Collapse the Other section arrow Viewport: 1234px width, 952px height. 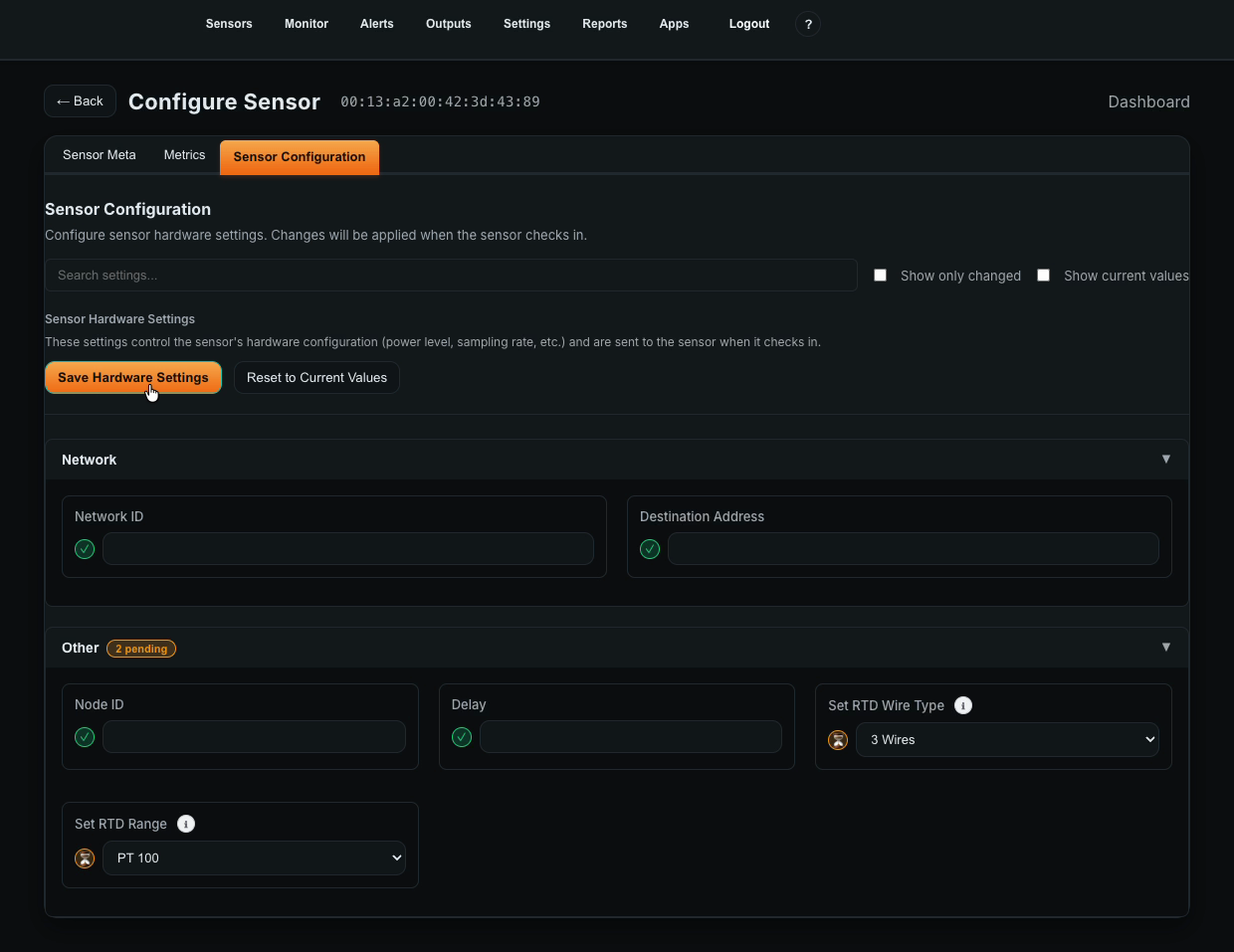1166,647
